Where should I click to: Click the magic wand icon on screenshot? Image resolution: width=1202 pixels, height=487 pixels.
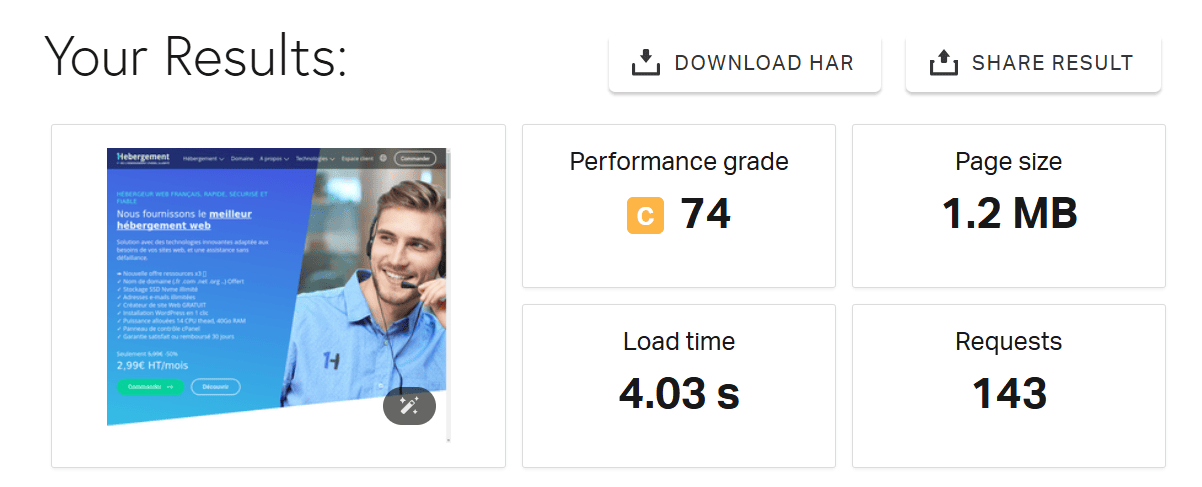pyautogui.click(x=409, y=405)
